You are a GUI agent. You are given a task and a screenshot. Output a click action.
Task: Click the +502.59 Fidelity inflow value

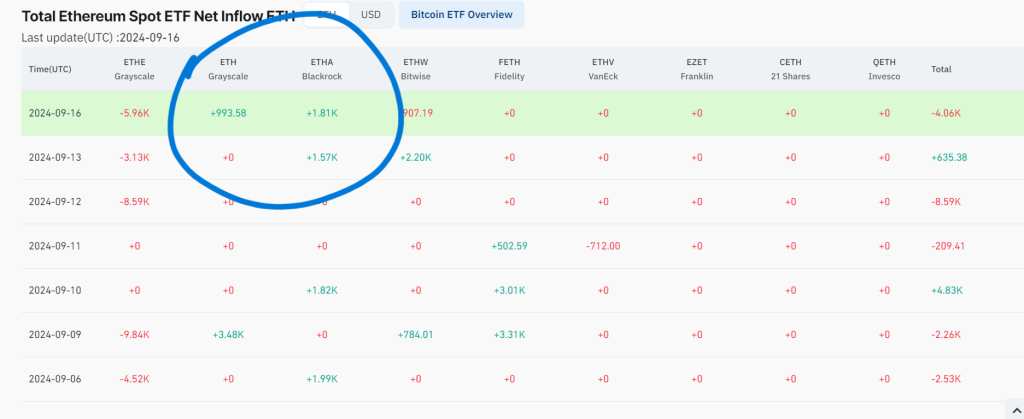509,245
